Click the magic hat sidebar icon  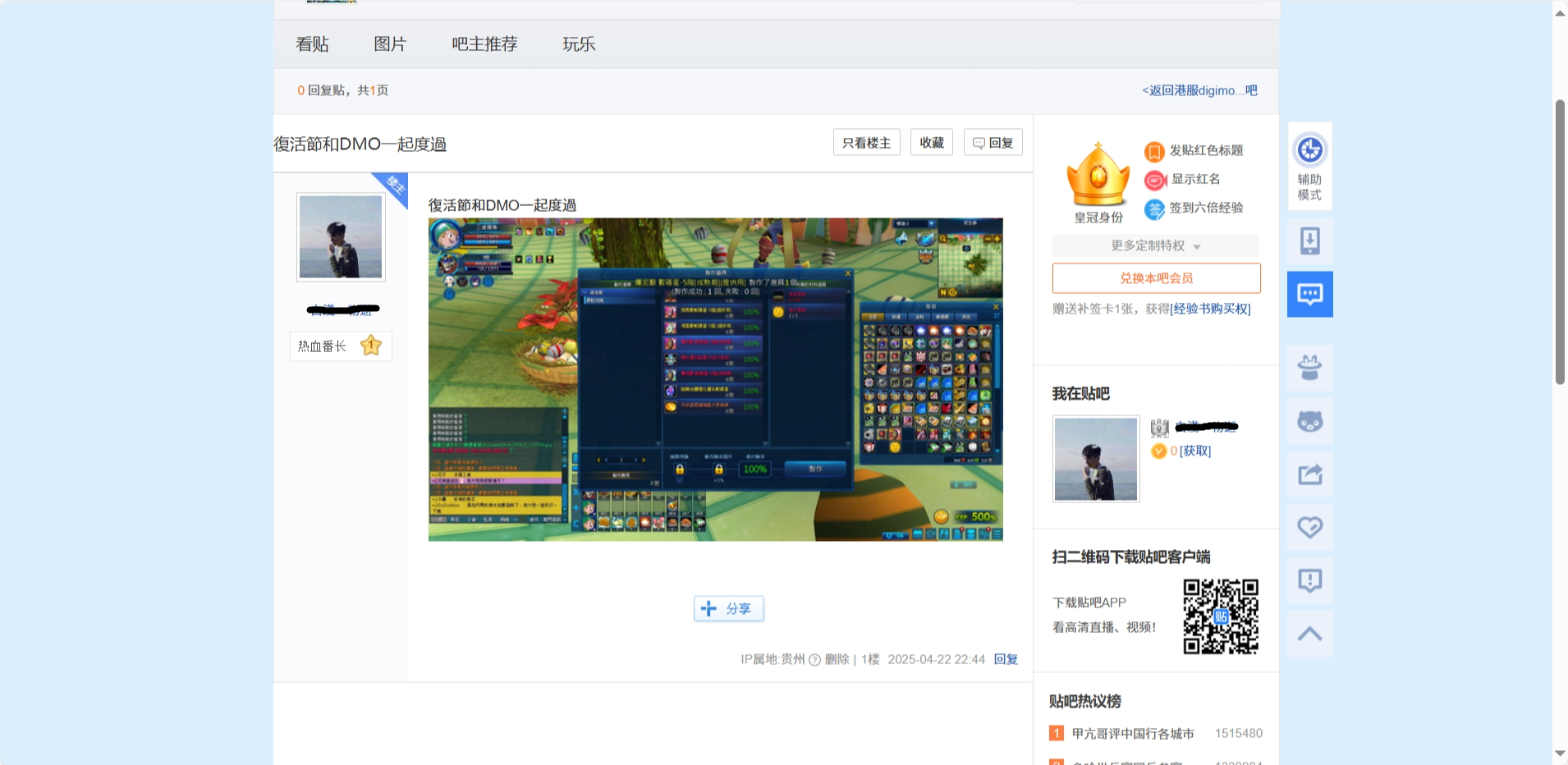(x=1309, y=368)
